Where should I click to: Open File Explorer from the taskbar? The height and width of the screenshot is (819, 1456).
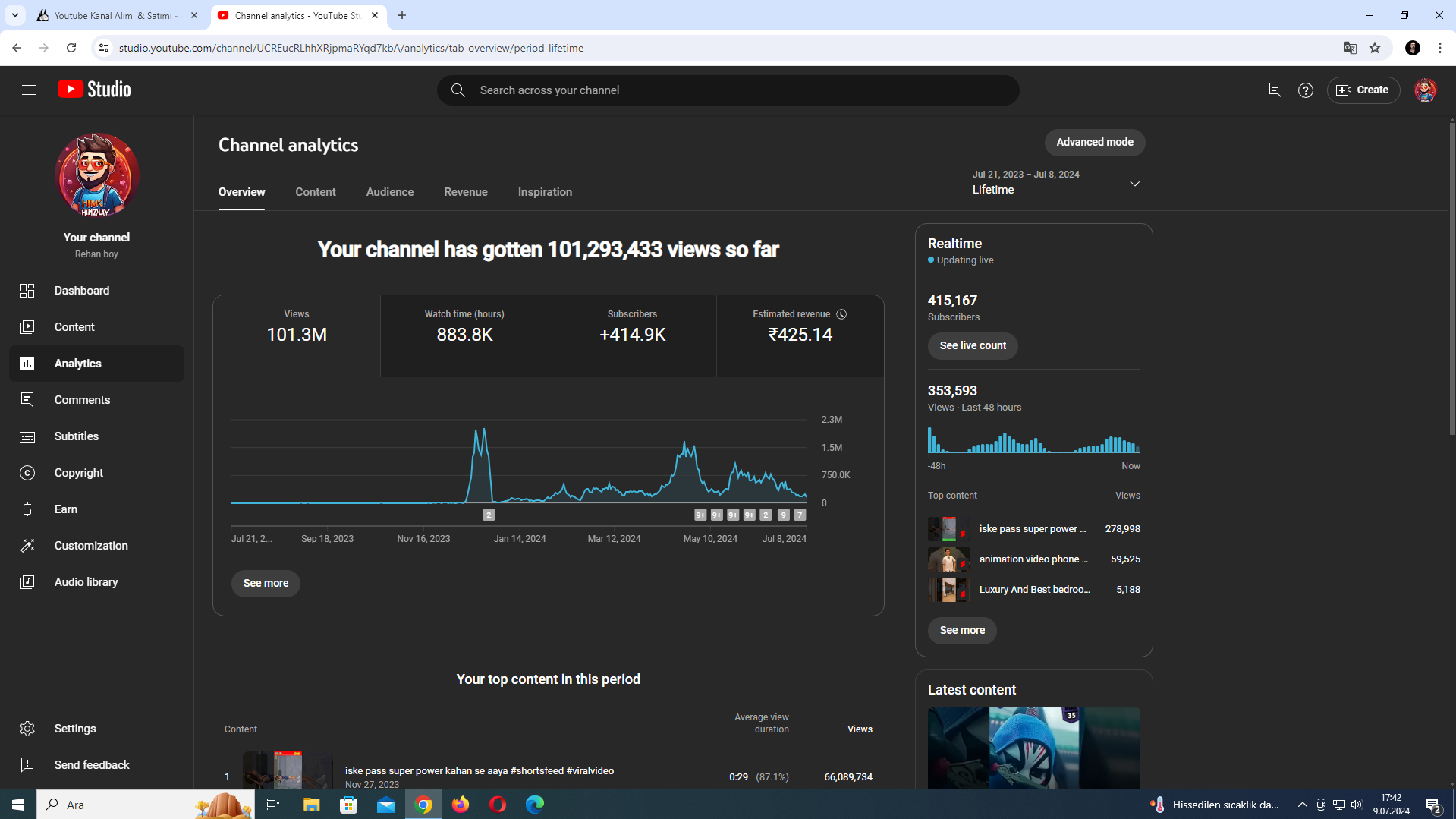[x=312, y=805]
